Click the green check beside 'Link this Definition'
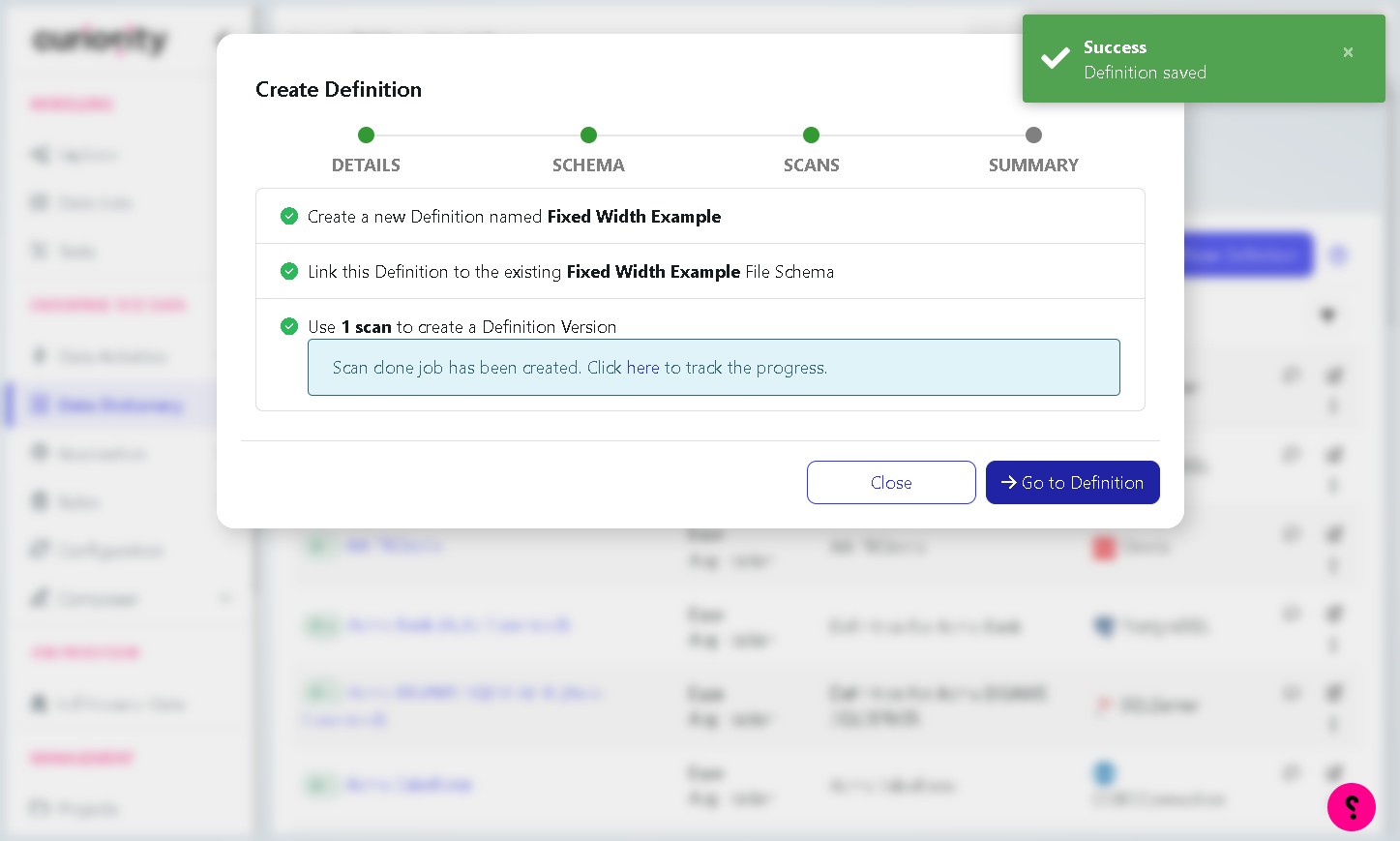This screenshot has height=841, width=1400. (x=289, y=271)
